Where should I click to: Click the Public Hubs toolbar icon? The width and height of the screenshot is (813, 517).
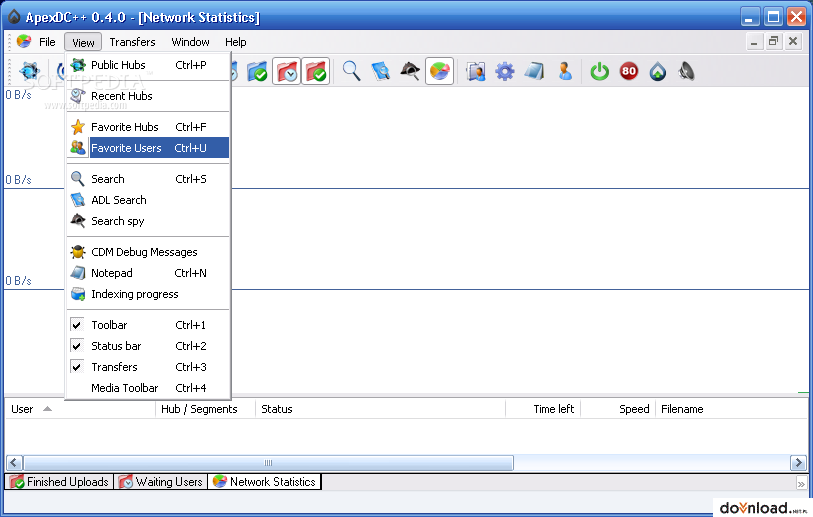pos(30,71)
